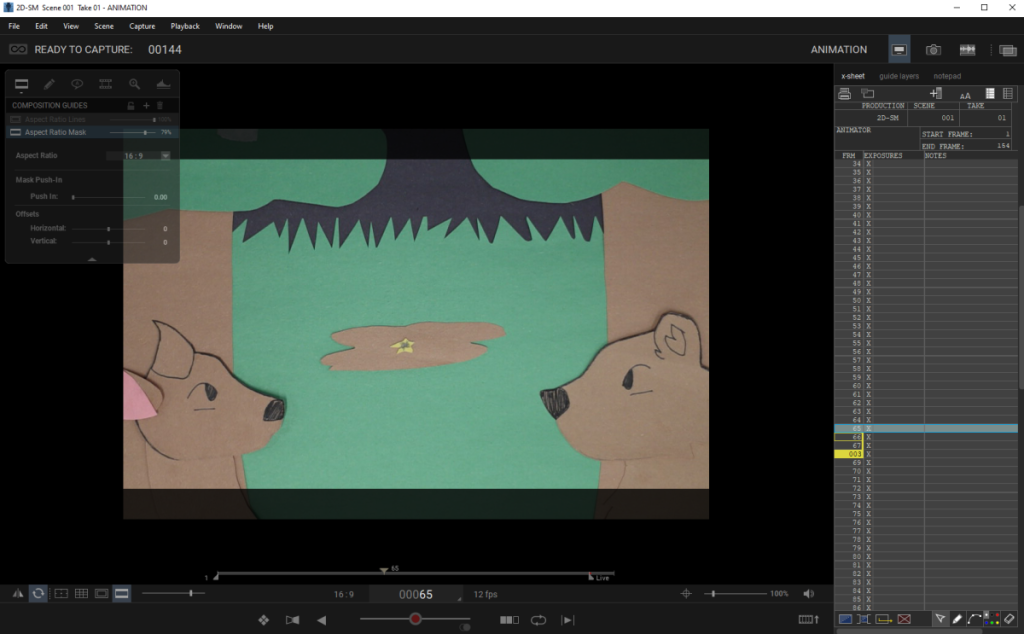Adjust Aspect Ratio Mask opacity slider

[x=133, y=132]
